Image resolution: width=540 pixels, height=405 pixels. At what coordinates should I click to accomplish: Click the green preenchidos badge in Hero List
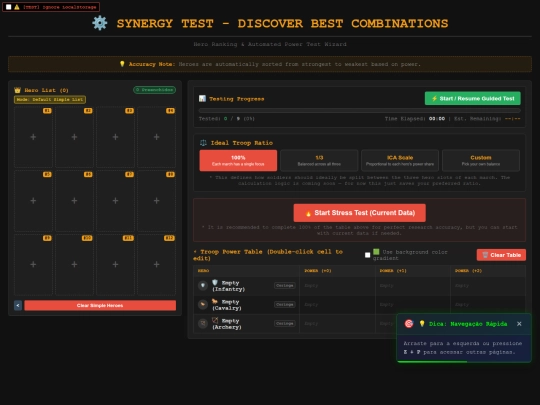coord(155,90)
